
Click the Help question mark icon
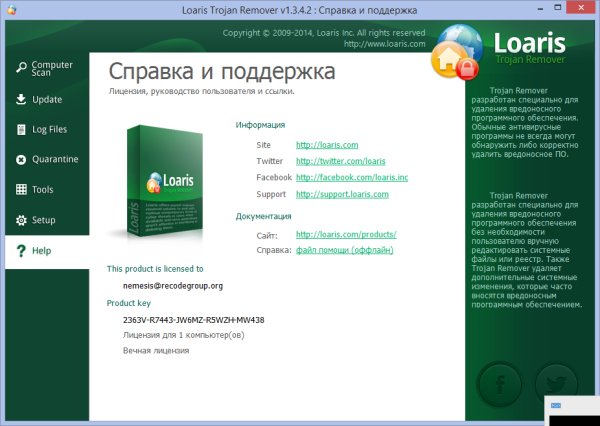pyautogui.click(x=21, y=251)
